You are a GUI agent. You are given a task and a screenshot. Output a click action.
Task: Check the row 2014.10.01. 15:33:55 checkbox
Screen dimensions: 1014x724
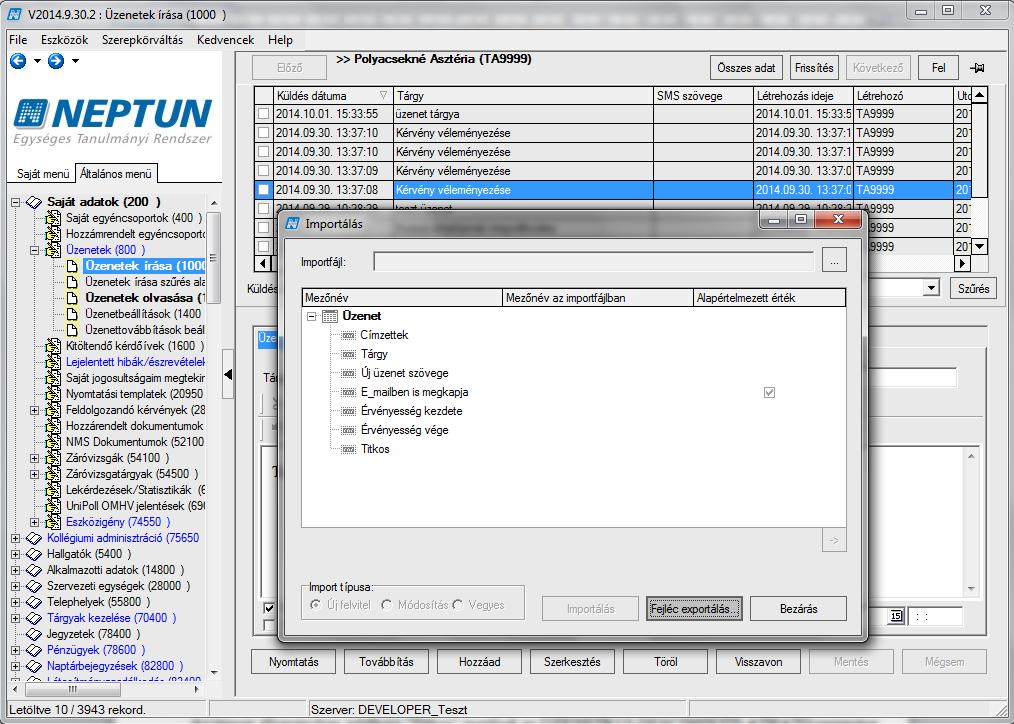(x=263, y=114)
